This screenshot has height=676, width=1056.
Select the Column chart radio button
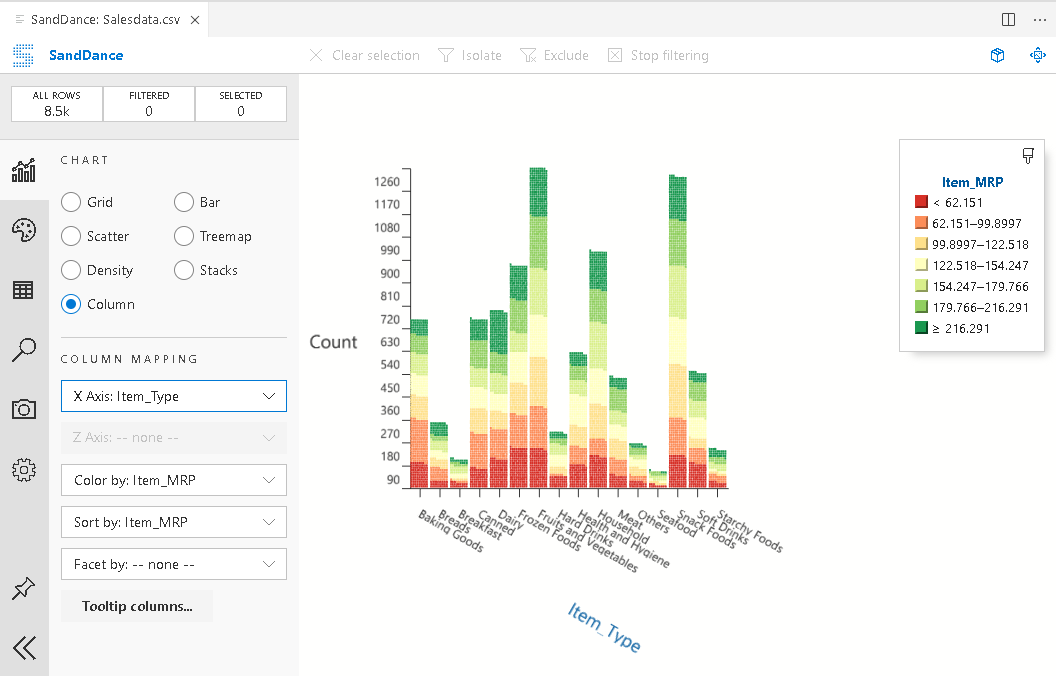tap(71, 304)
